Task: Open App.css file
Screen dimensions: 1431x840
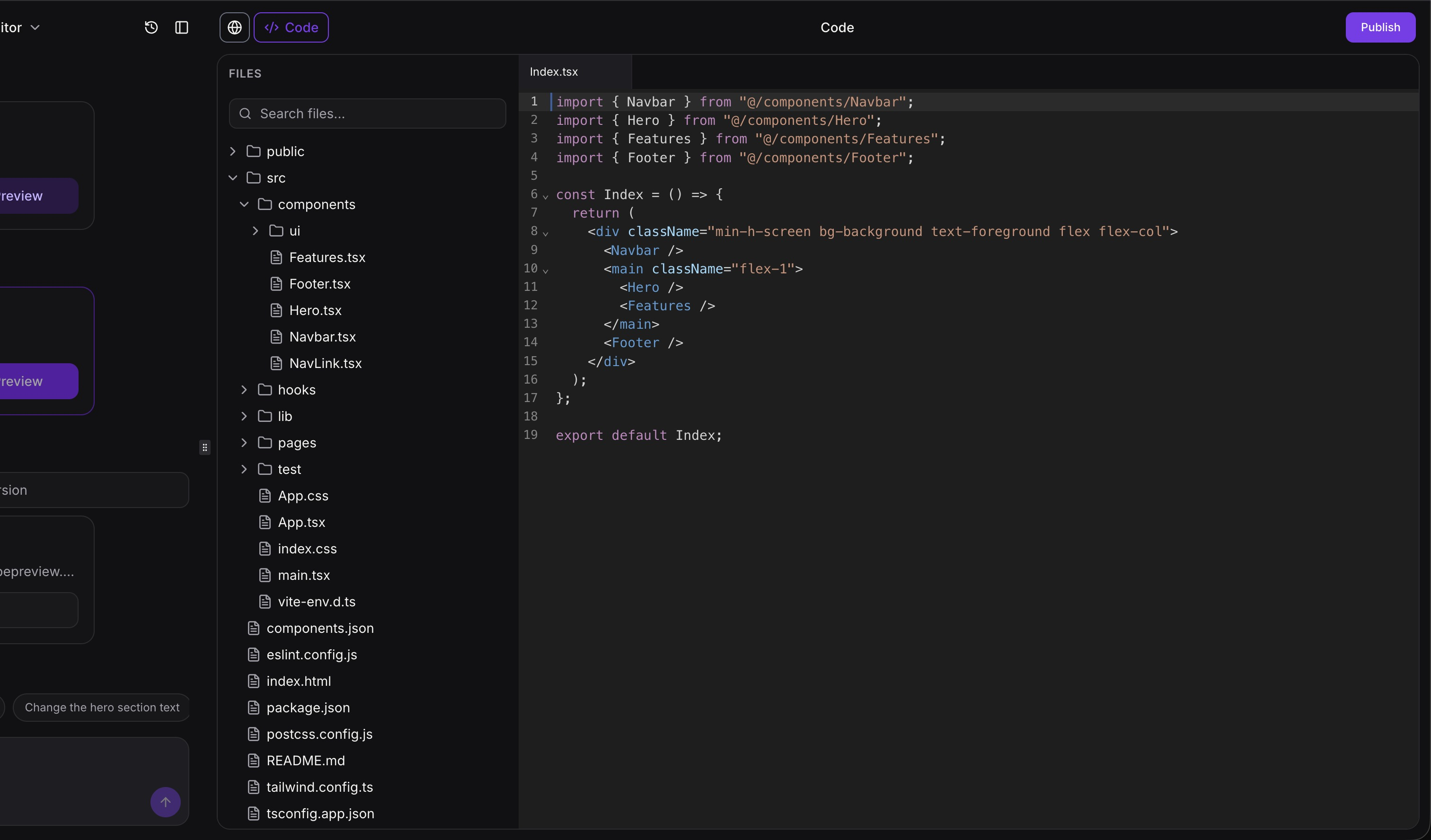Action: 303,496
